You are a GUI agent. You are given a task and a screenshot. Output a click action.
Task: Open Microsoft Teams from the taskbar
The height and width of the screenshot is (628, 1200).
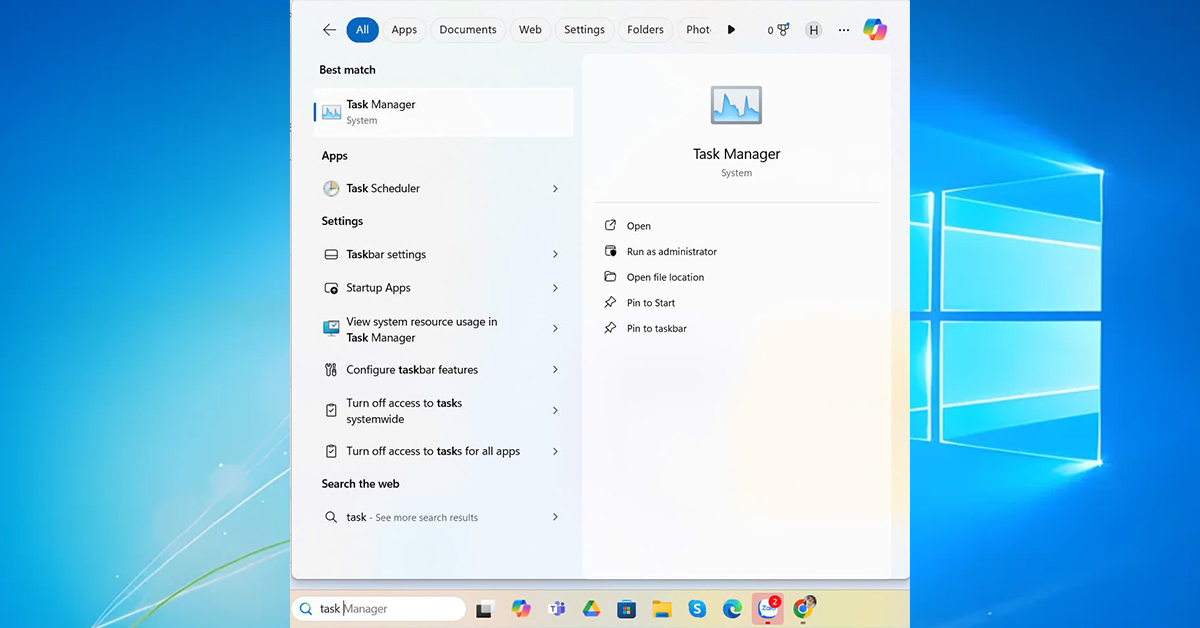(556, 608)
